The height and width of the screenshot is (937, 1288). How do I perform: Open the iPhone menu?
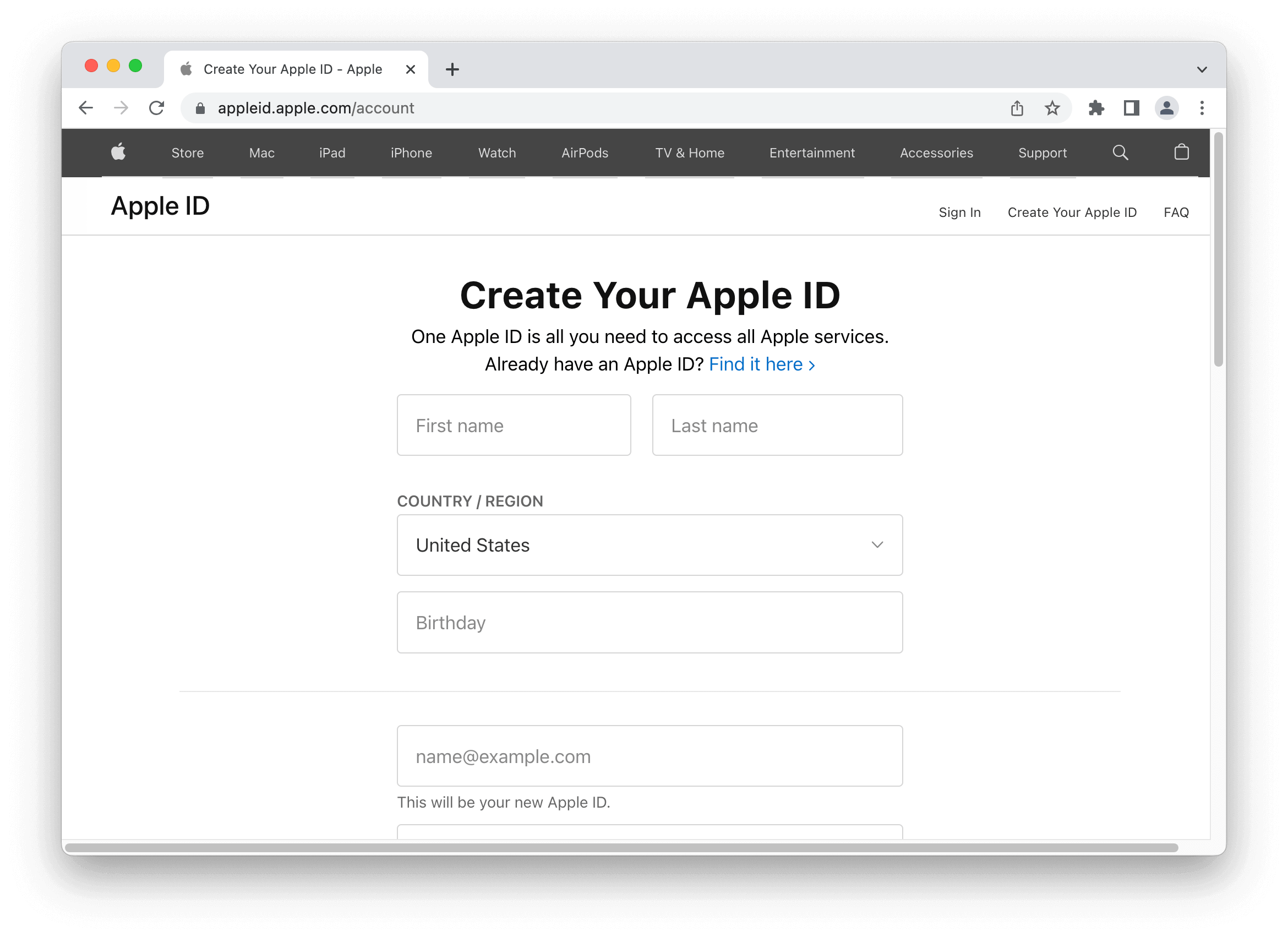[x=411, y=152]
